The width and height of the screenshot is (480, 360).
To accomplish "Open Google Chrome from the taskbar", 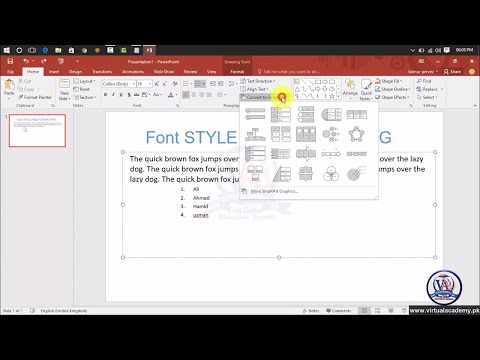I will [84, 50].
